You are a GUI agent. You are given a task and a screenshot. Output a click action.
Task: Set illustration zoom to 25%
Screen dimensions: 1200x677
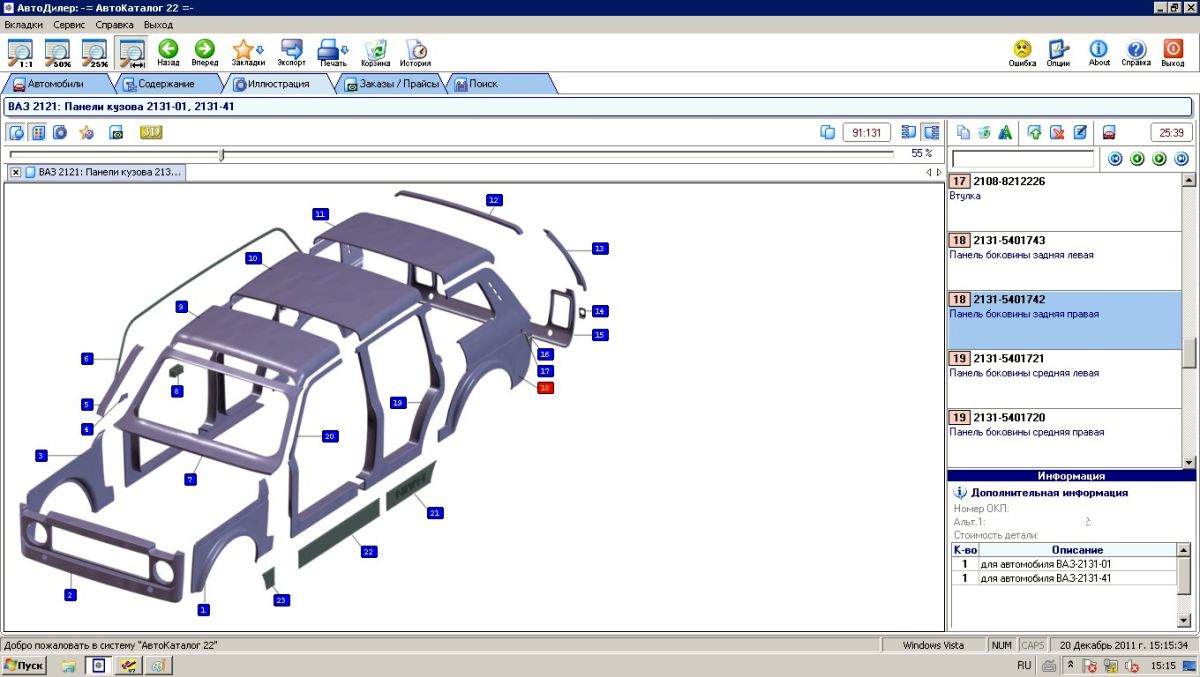coord(94,52)
